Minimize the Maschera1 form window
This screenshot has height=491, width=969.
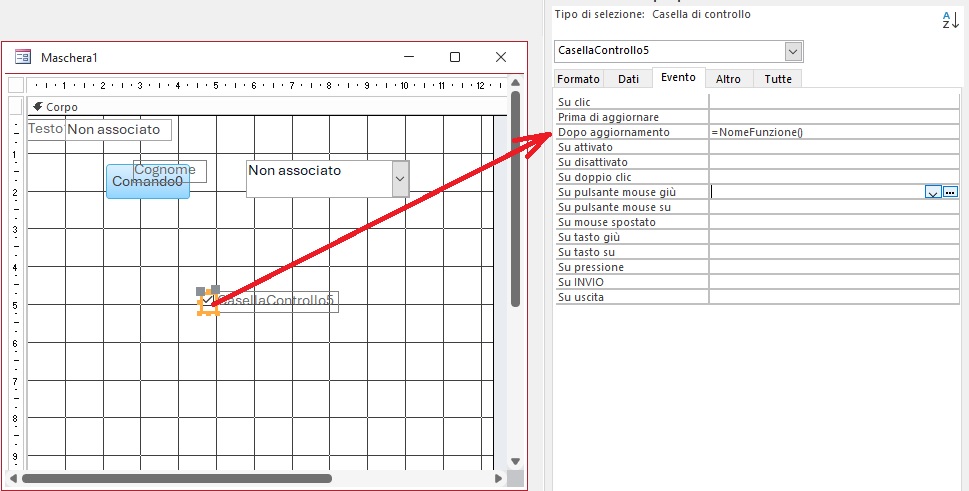(408, 58)
